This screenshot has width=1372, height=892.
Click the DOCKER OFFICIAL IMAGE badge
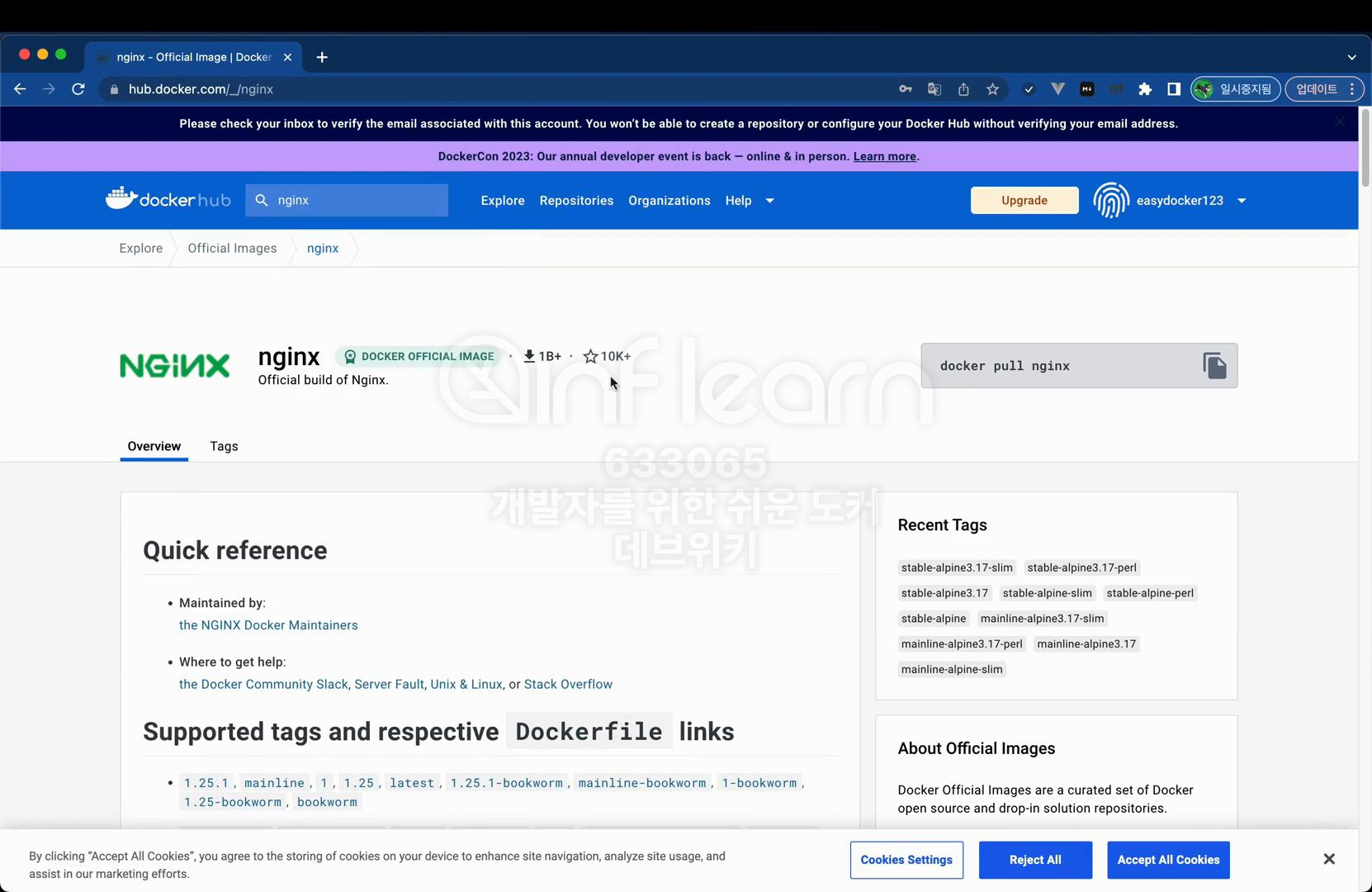[x=419, y=357]
